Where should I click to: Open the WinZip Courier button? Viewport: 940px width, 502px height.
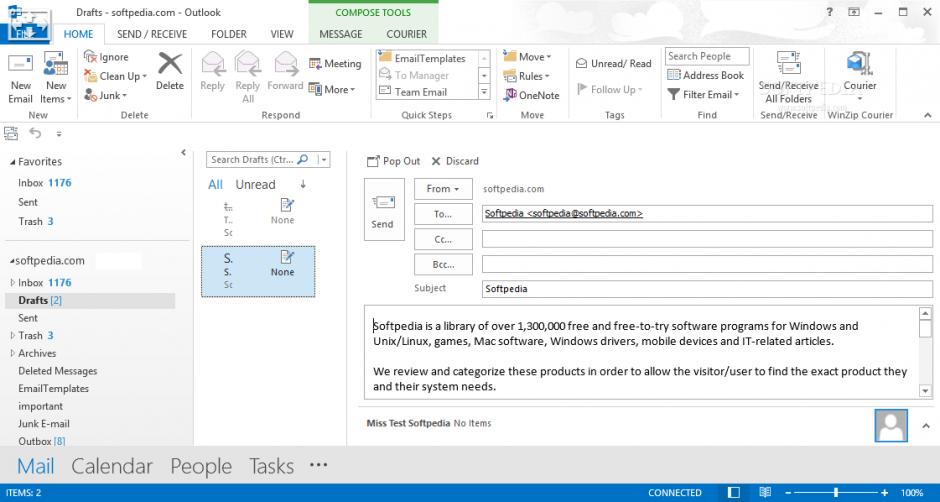tap(860, 76)
